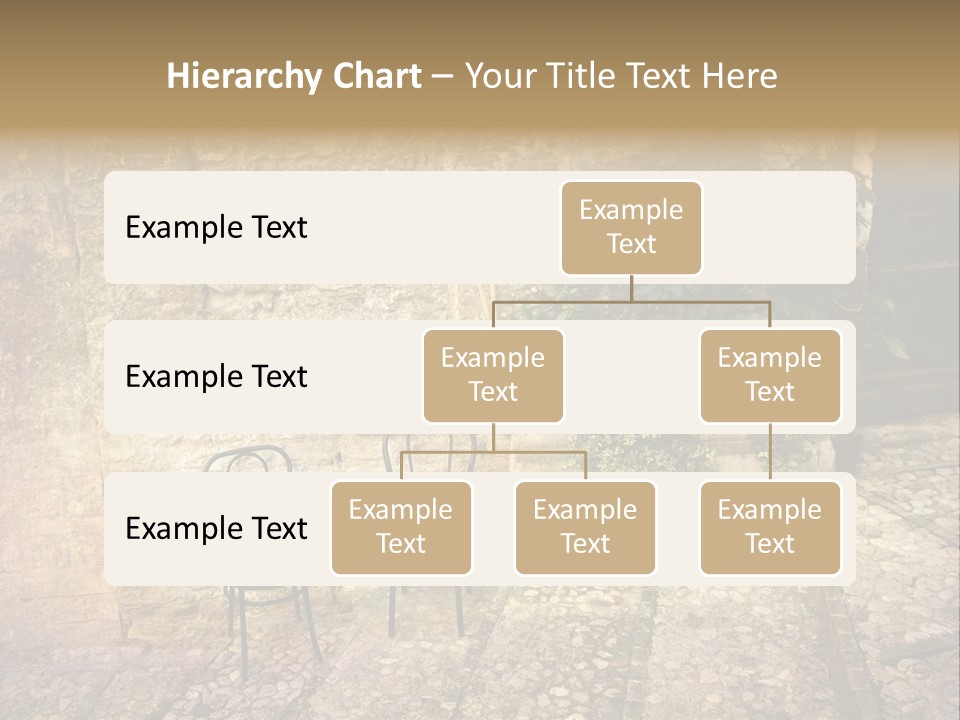Select the top-level Example Text box
Image resolution: width=960 pixels, height=720 pixels.
[x=631, y=227]
